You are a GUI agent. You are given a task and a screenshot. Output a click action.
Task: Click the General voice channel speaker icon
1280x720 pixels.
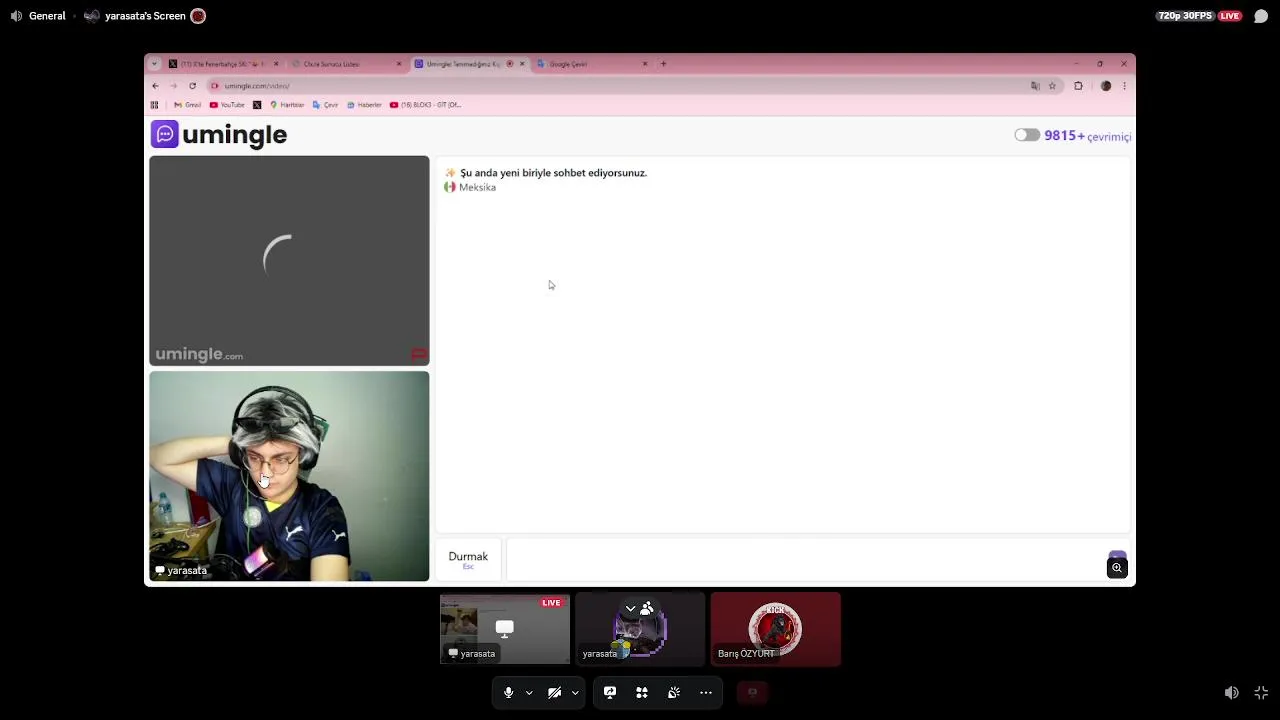point(16,16)
